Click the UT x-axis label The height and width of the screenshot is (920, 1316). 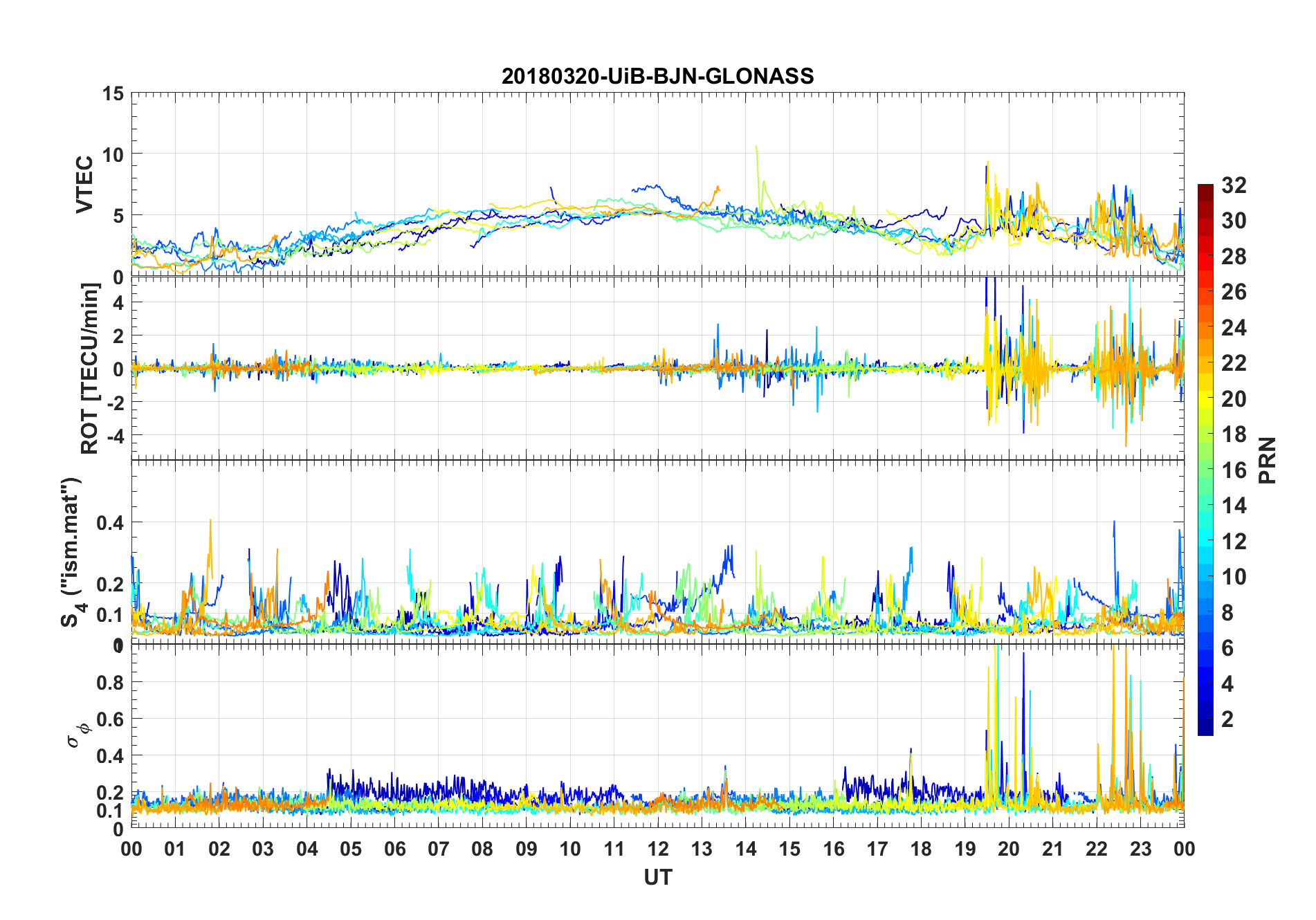pyautogui.click(x=657, y=878)
